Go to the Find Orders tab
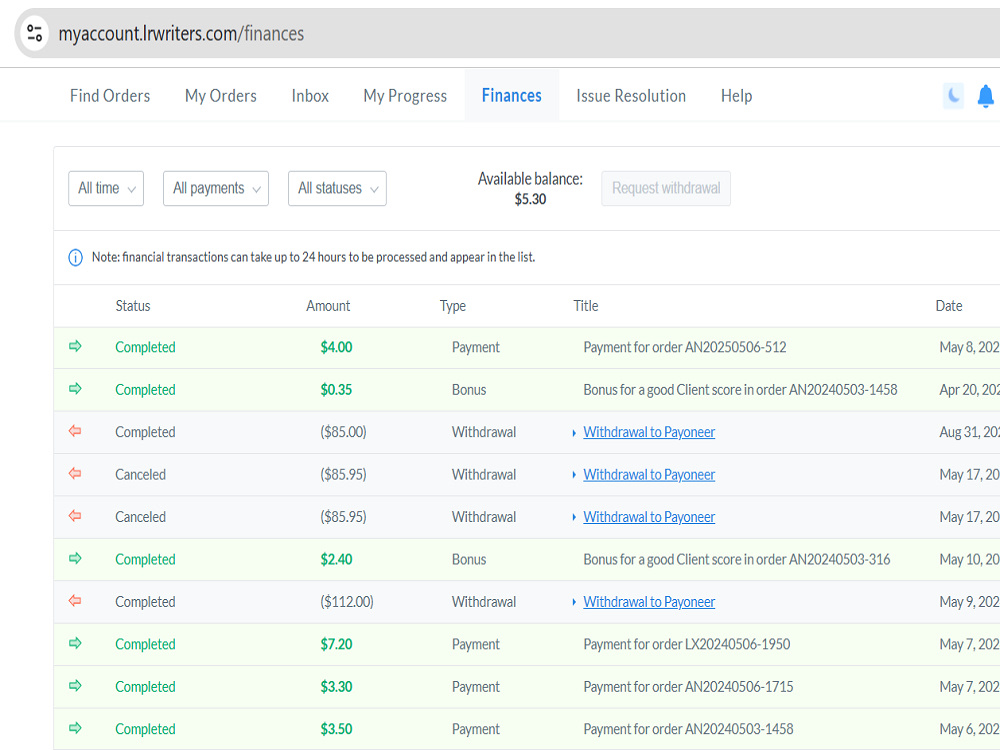The width and height of the screenshot is (1000, 750). pyautogui.click(x=110, y=96)
